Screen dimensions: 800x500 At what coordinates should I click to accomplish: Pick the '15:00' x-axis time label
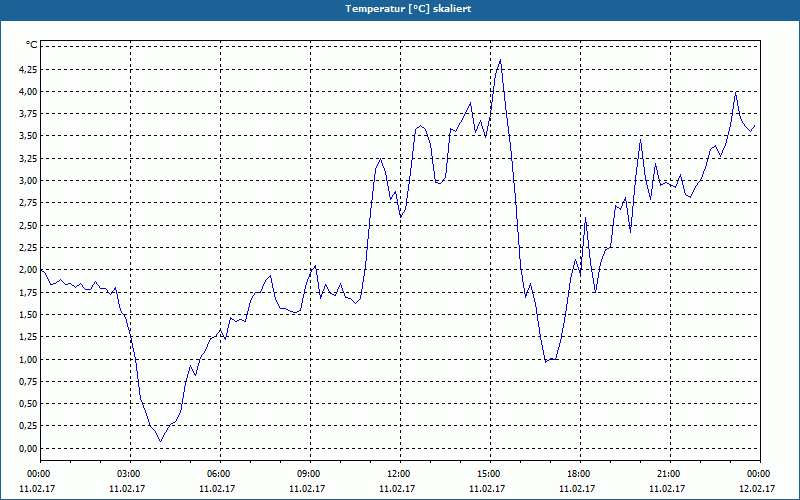[487, 474]
